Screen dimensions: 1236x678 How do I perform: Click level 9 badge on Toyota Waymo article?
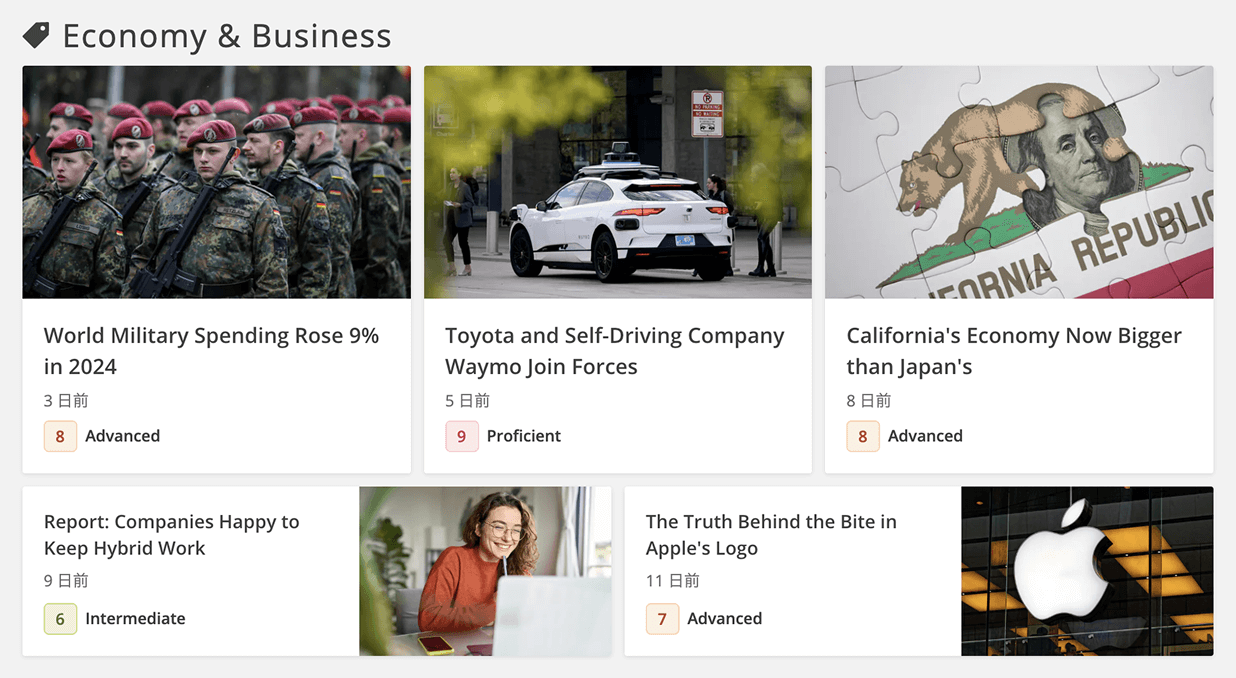point(461,436)
